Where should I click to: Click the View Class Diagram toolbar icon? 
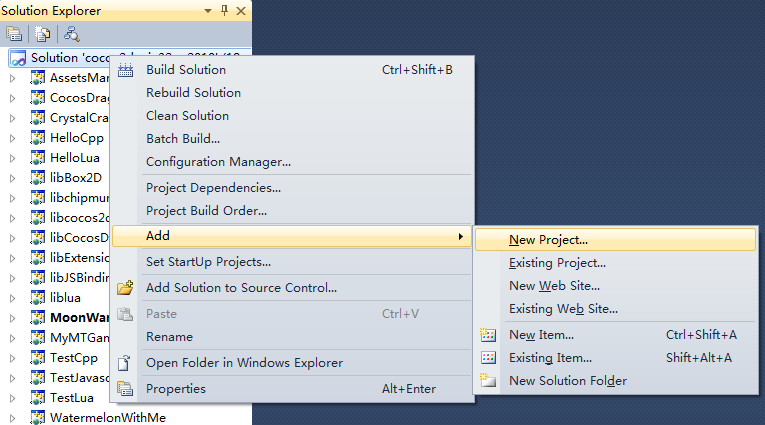pos(72,34)
